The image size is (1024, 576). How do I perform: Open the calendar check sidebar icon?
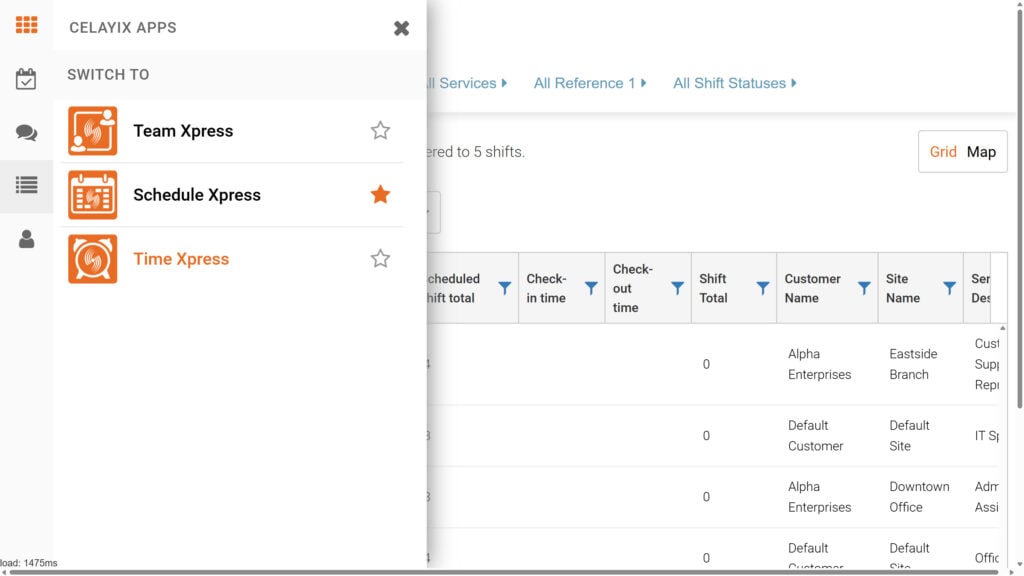pyautogui.click(x=26, y=79)
